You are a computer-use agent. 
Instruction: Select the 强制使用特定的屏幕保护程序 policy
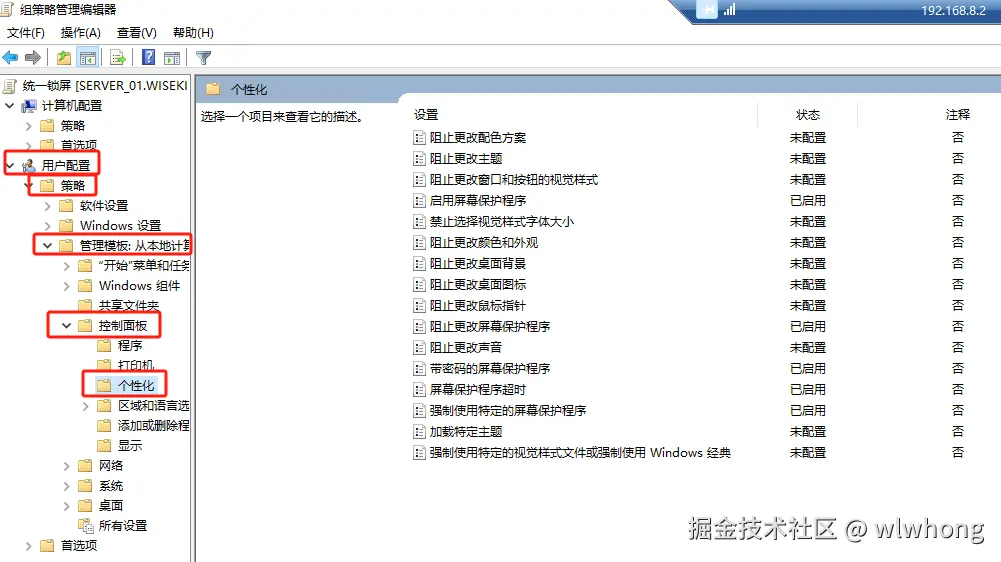click(508, 411)
